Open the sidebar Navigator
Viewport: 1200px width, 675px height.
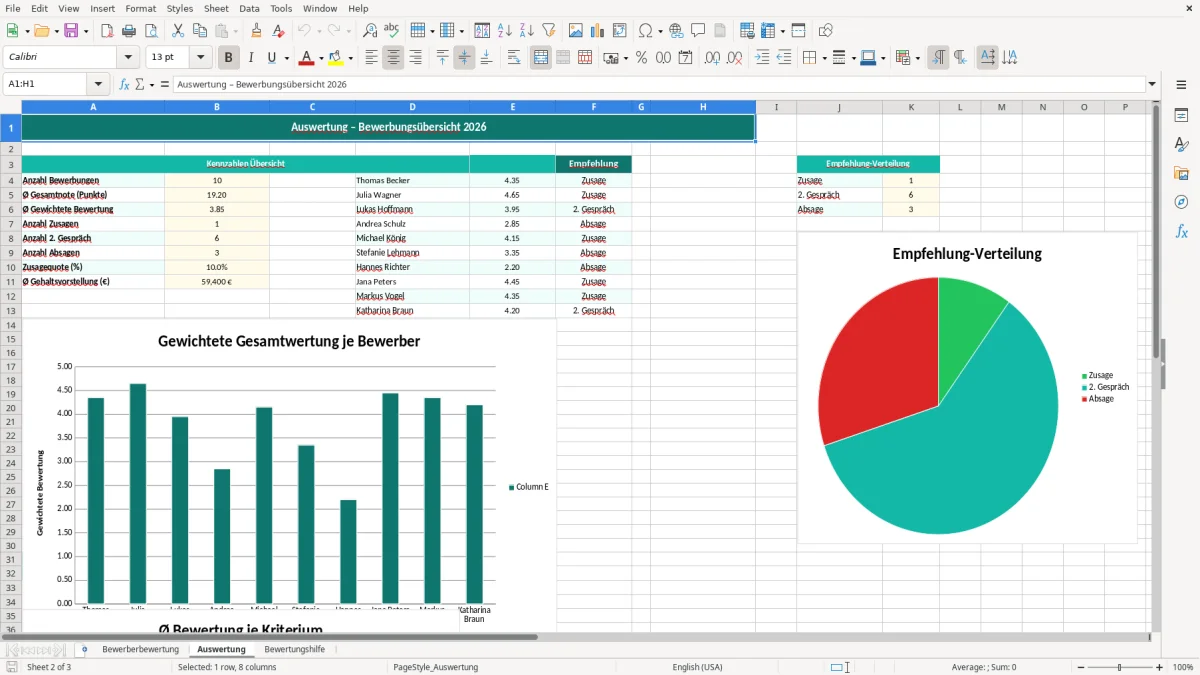(1181, 202)
